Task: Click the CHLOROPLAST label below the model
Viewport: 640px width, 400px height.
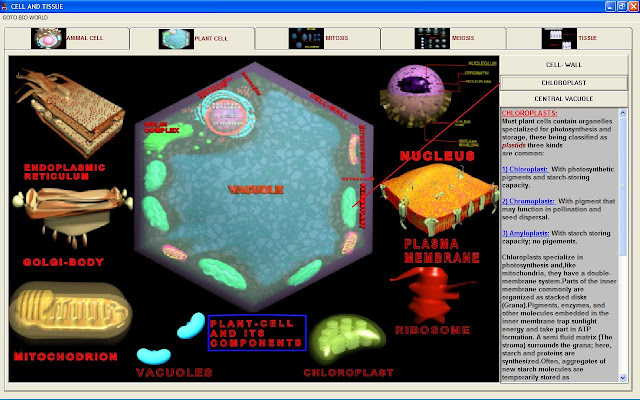Action: pyautogui.click(x=349, y=372)
